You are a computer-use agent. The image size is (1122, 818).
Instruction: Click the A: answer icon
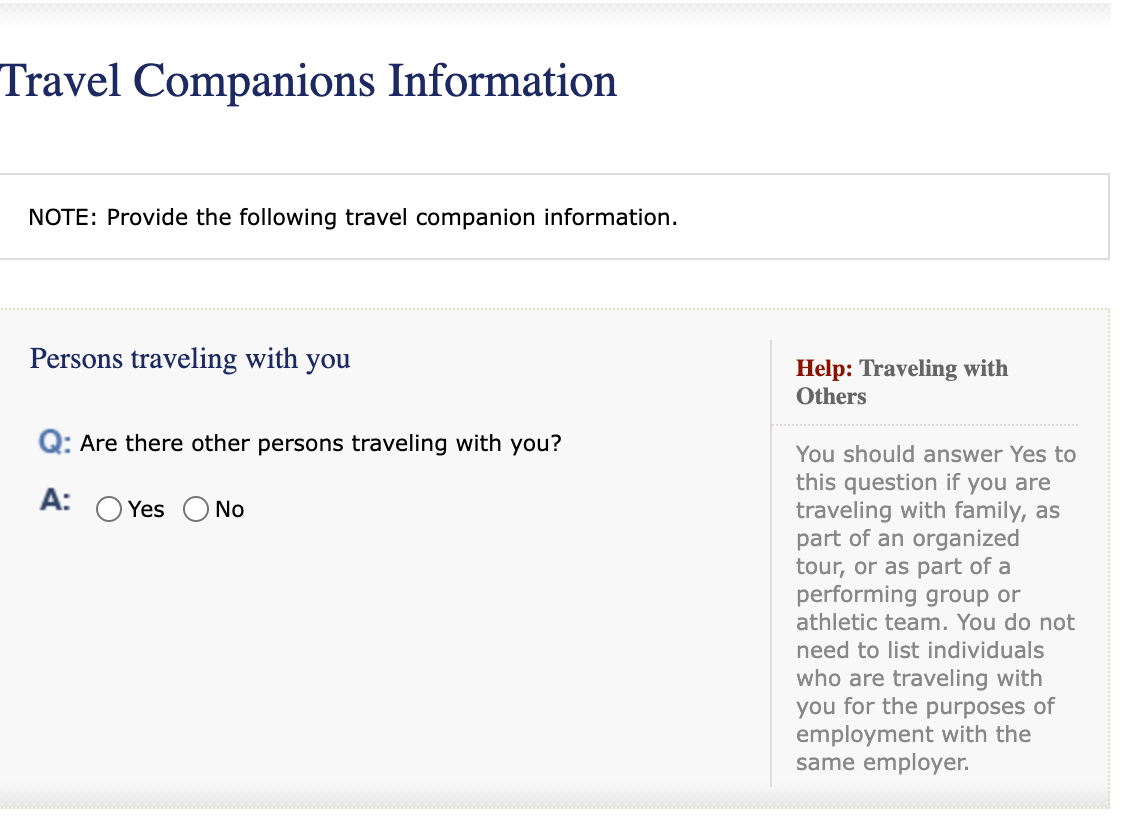click(55, 502)
